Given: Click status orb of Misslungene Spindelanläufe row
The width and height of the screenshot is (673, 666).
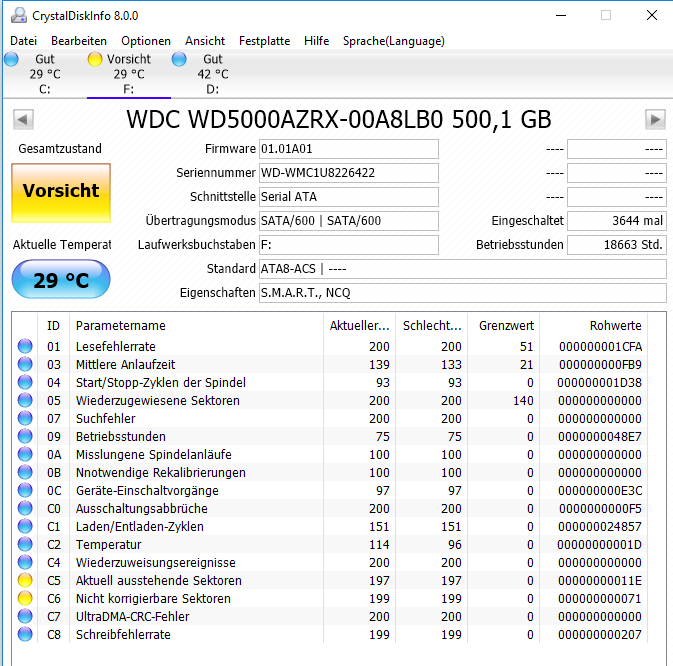Looking at the screenshot, I should click(25, 454).
